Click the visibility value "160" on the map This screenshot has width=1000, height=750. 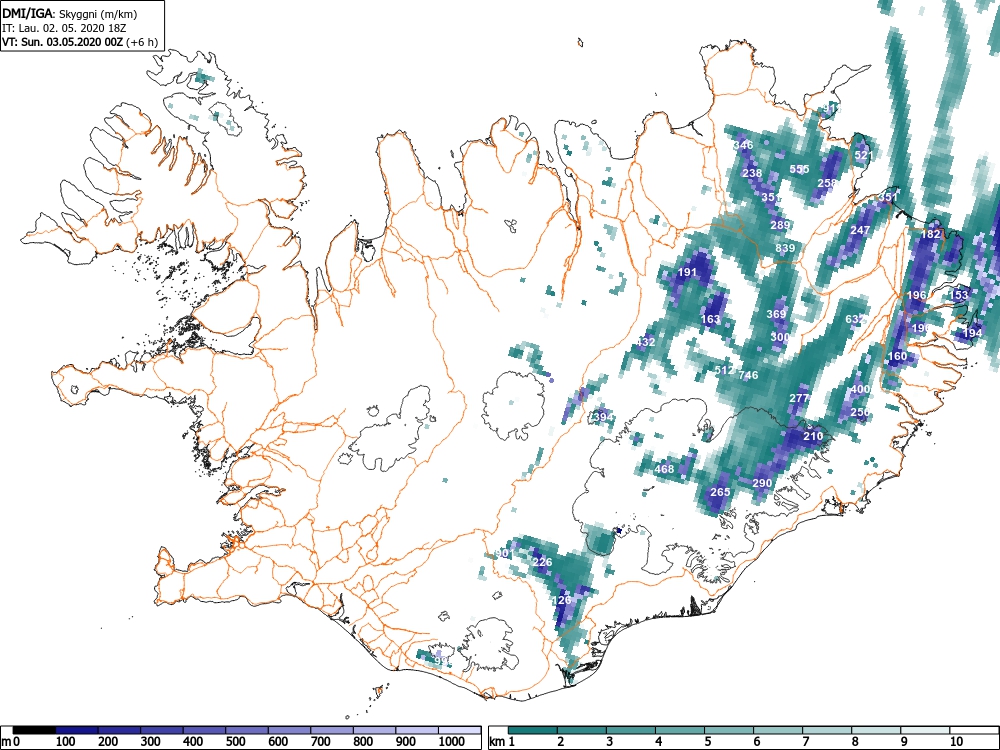pos(897,356)
